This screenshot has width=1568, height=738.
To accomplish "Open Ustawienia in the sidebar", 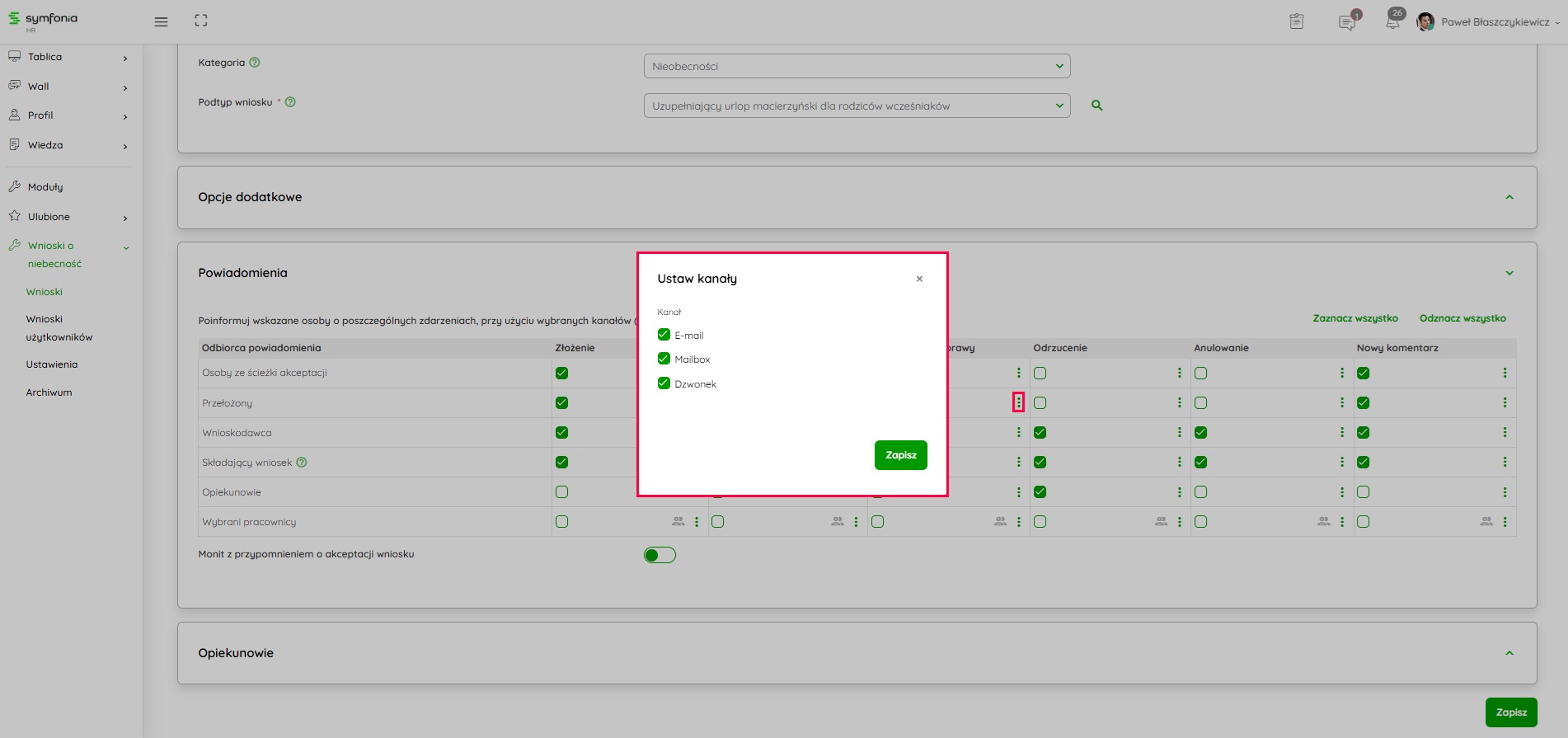I will (52, 364).
